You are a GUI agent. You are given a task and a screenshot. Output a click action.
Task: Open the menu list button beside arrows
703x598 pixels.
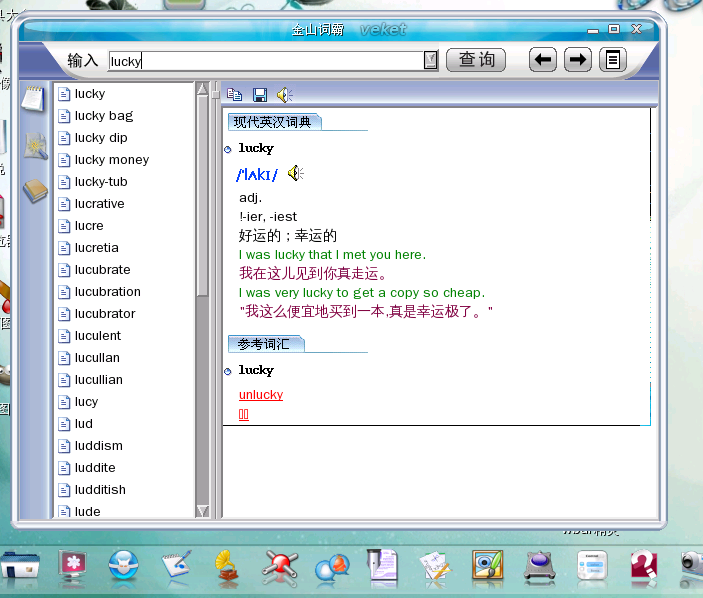[612, 60]
